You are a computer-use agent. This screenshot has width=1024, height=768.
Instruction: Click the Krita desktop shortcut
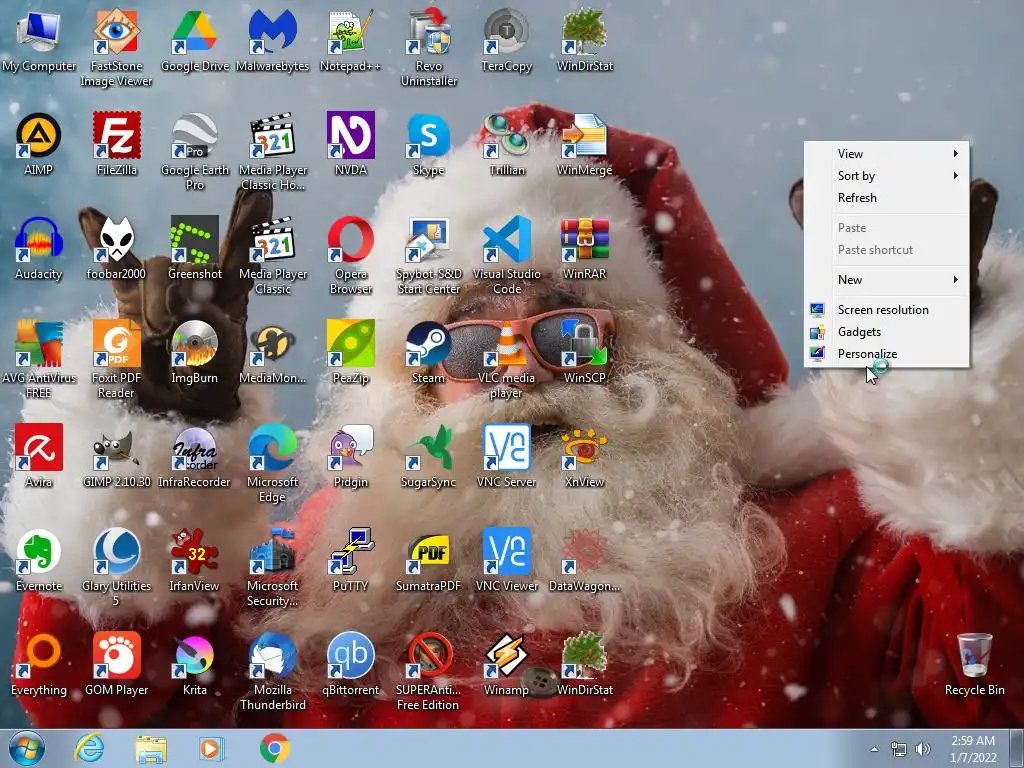coord(195,664)
